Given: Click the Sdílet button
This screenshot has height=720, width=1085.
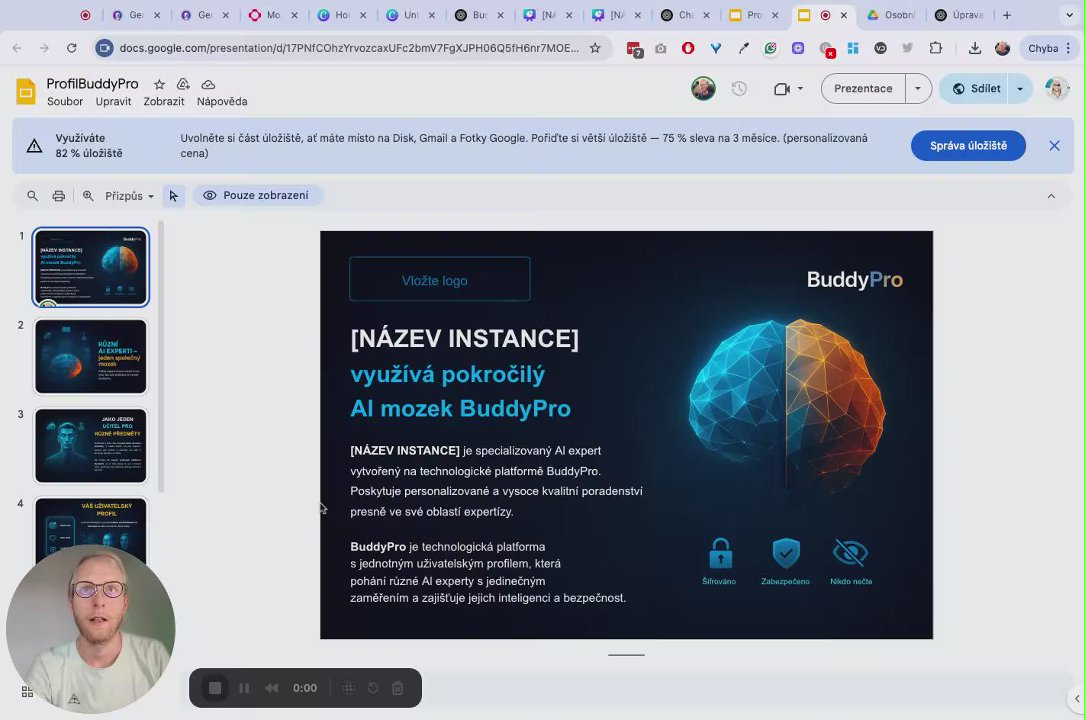Looking at the screenshot, I should (976, 89).
